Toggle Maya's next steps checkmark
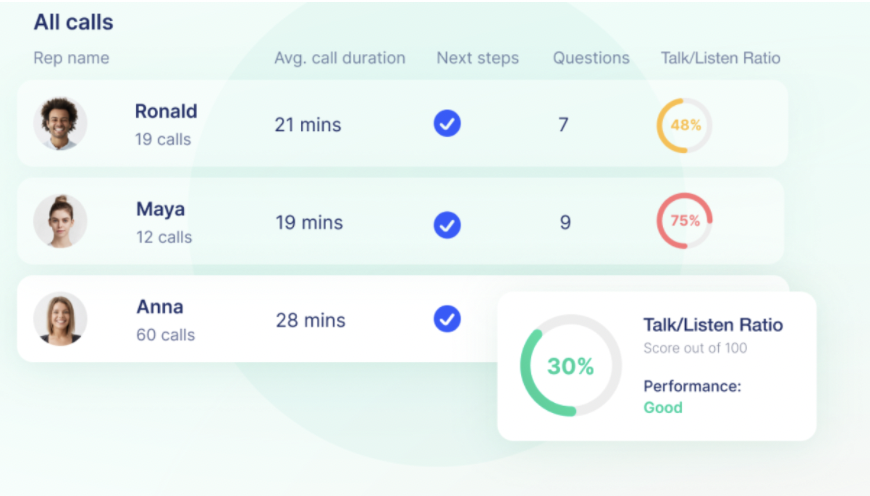This screenshot has height=496, width=870. tap(447, 224)
